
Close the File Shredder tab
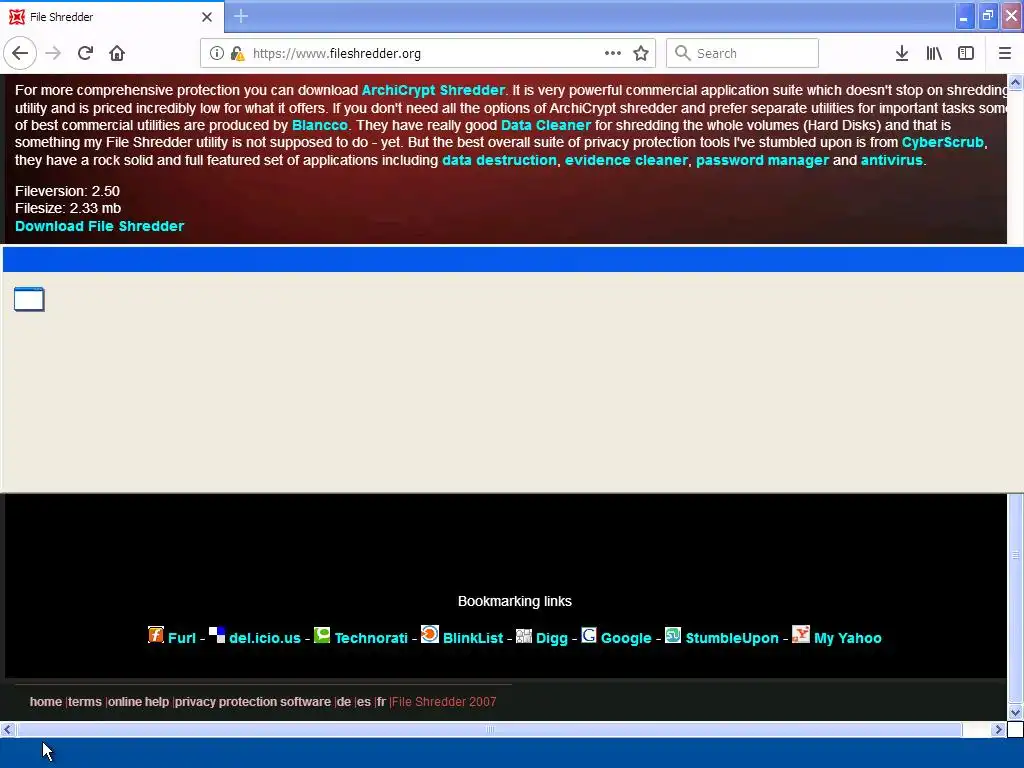coord(207,17)
